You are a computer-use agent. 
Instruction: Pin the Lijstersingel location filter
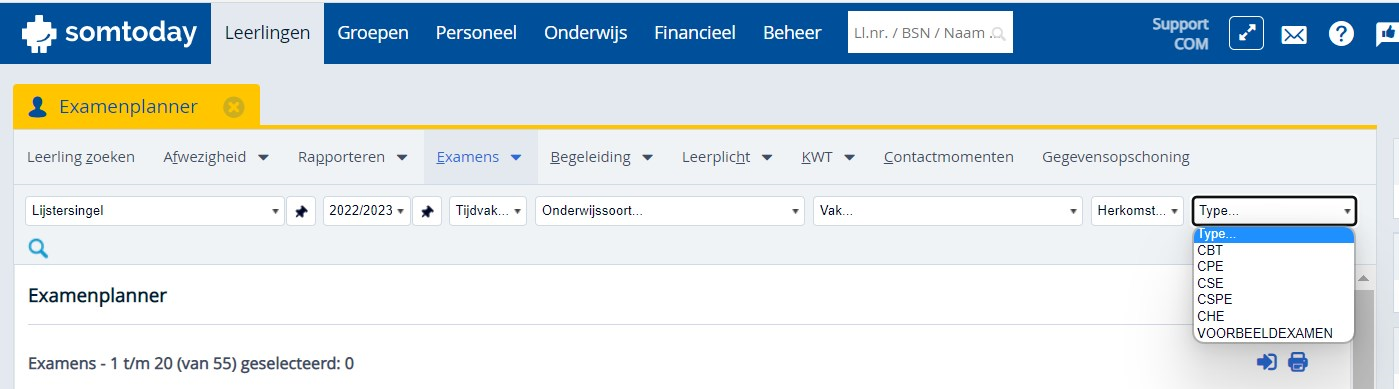tap(301, 211)
